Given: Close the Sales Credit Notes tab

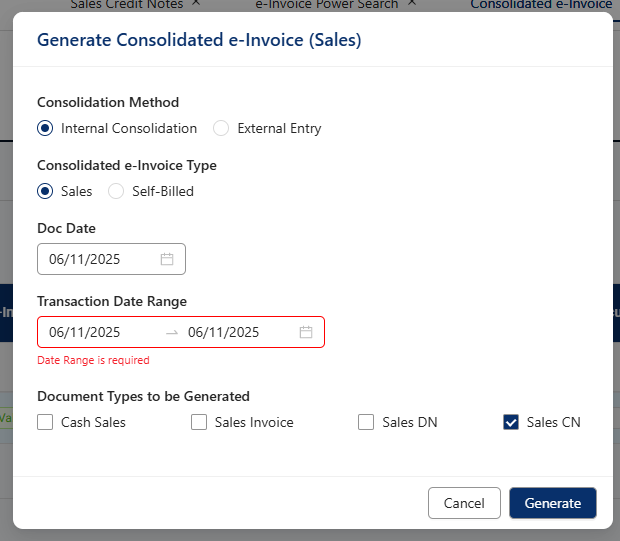Looking at the screenshot, I should click(x=195, y=4).
